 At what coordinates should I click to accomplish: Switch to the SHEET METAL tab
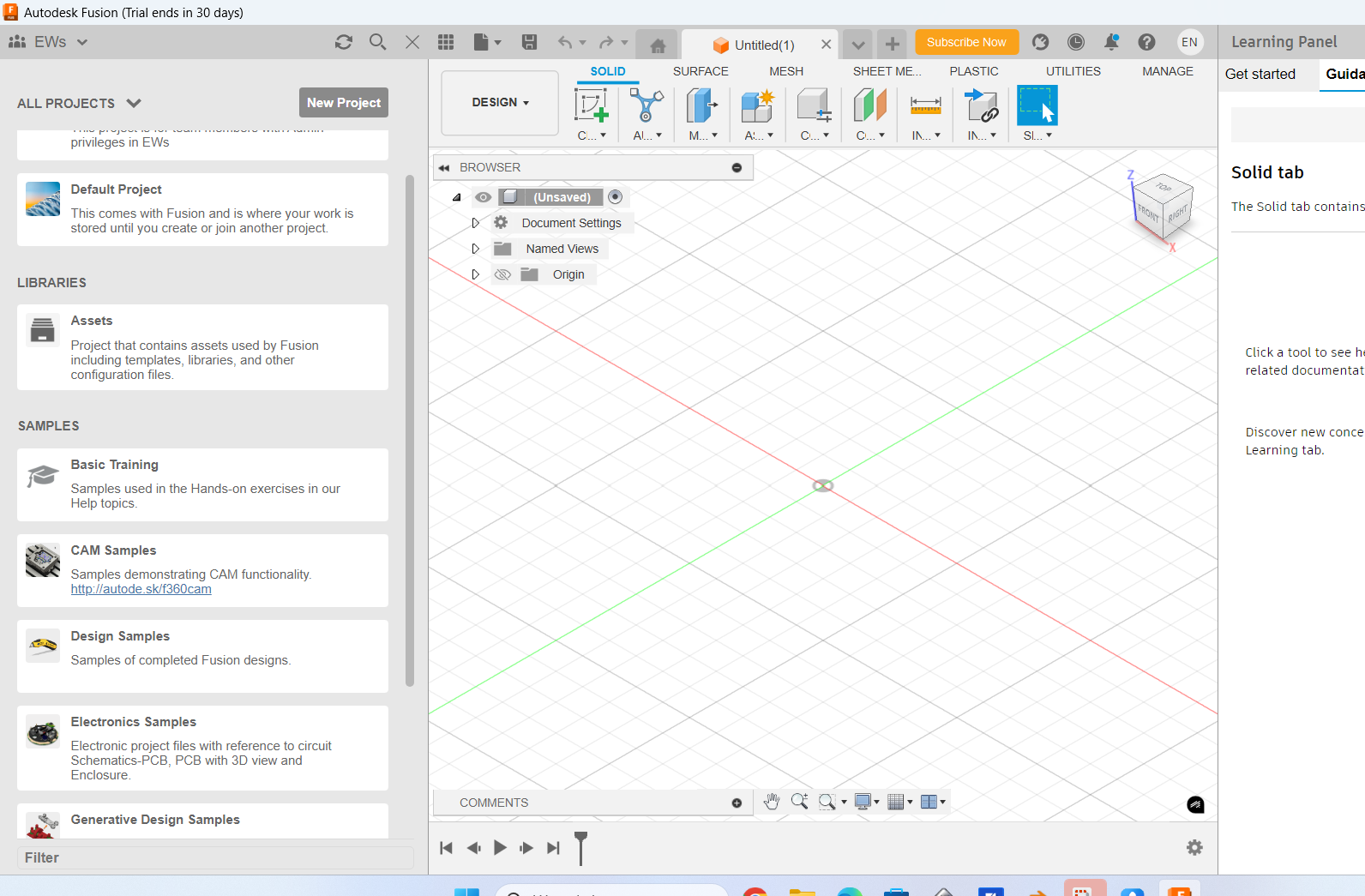pyautogui.click(x=887, y=71)
